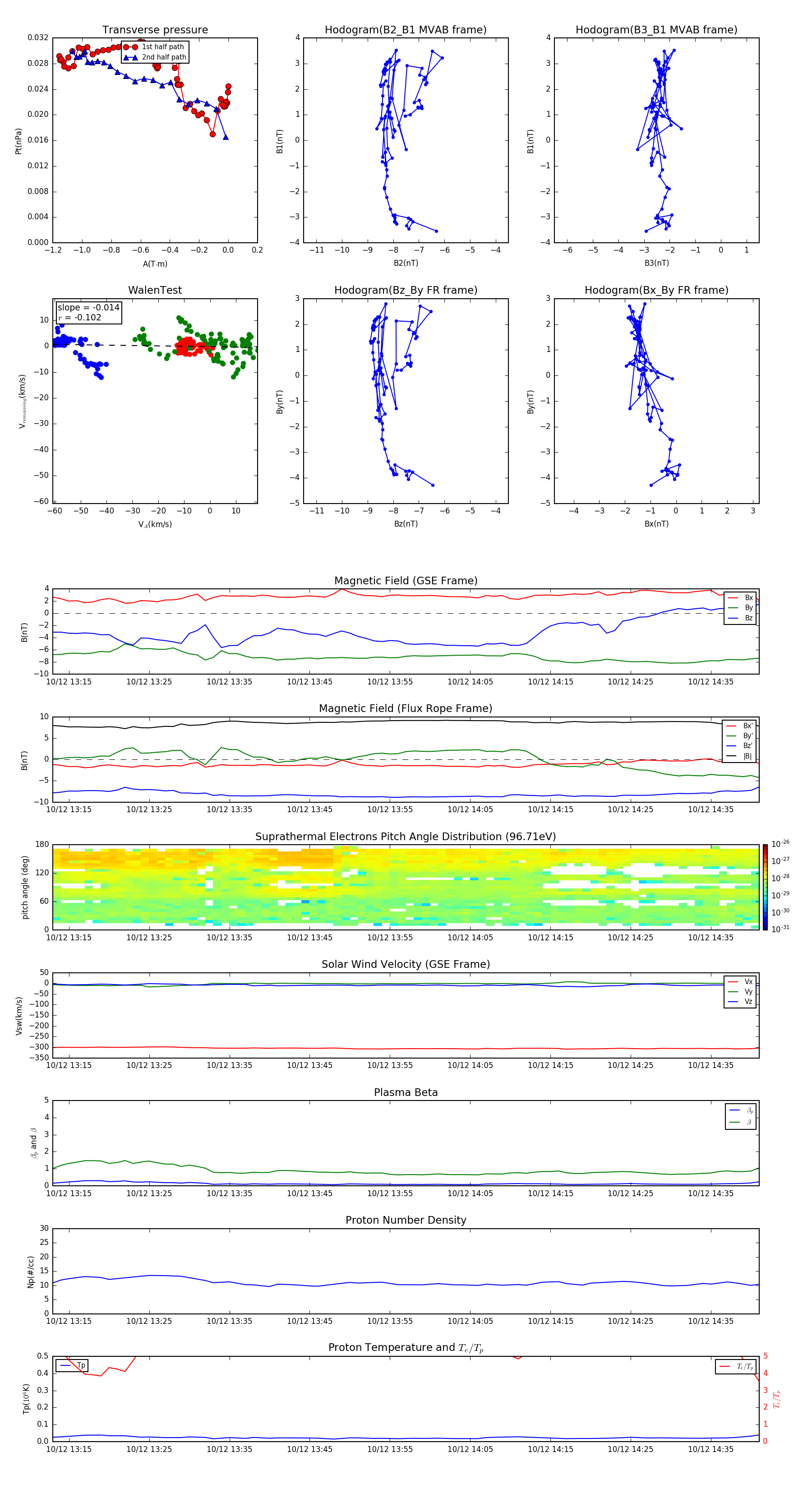Click 'Hodogram(Bz_By FR frame)' title

pos(406,290)
